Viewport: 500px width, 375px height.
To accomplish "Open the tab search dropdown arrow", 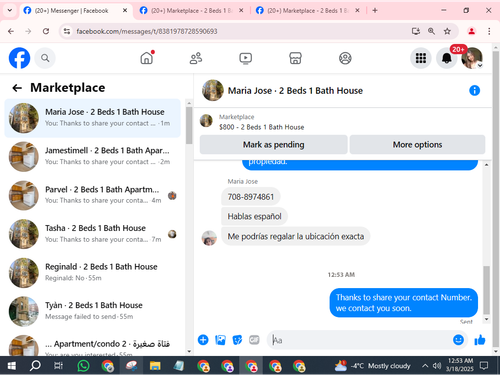I will tap(10, 10).
